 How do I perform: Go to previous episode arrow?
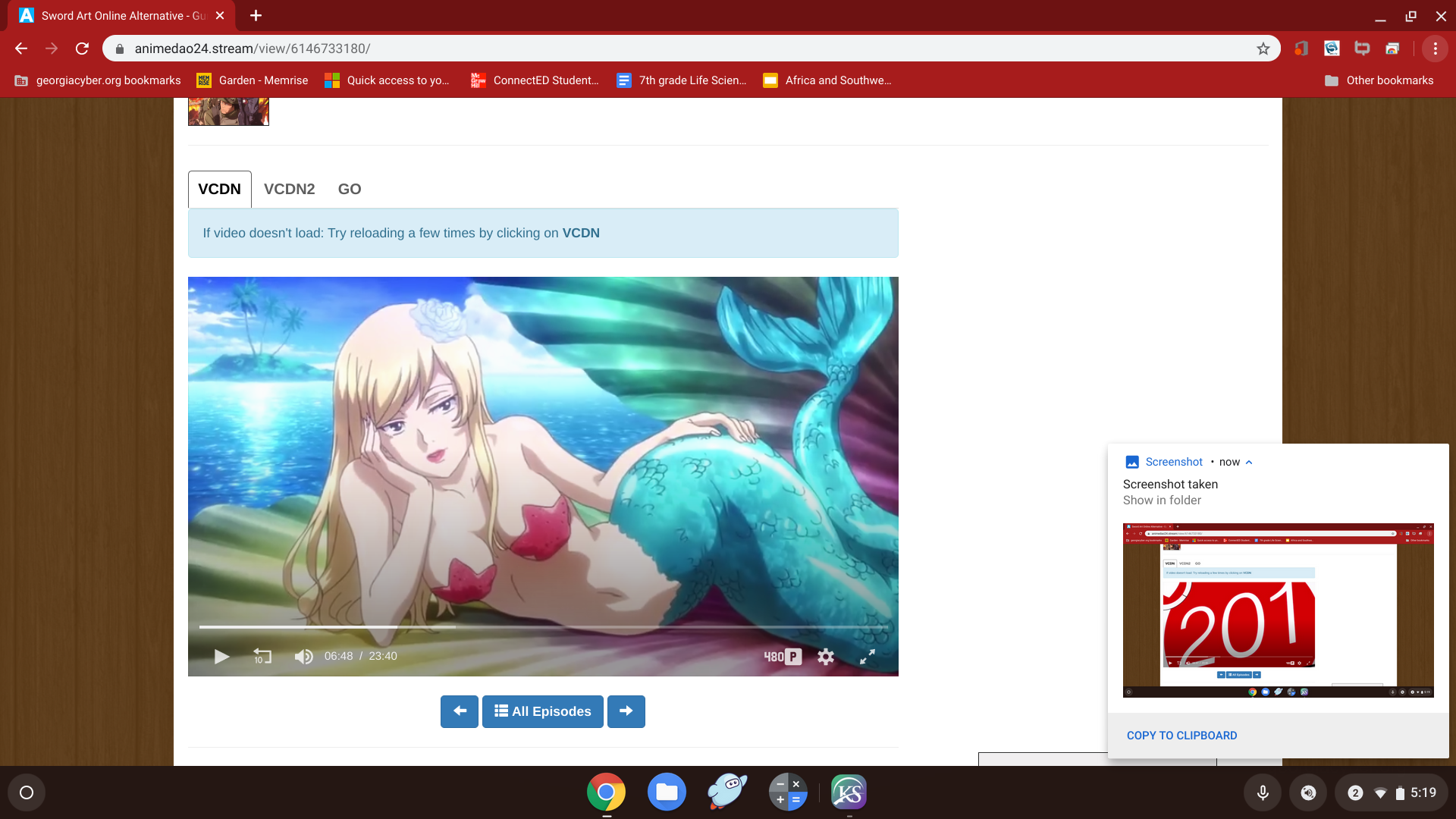click(x=460, y=711)
